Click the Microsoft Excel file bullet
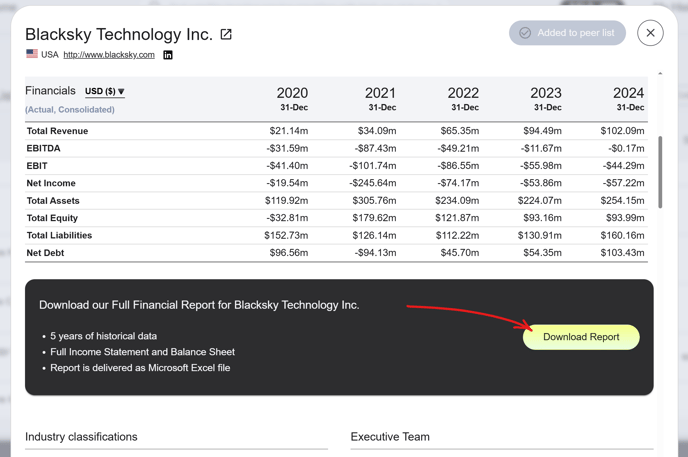Screen dimensions: 688x457 coord(140,368)
